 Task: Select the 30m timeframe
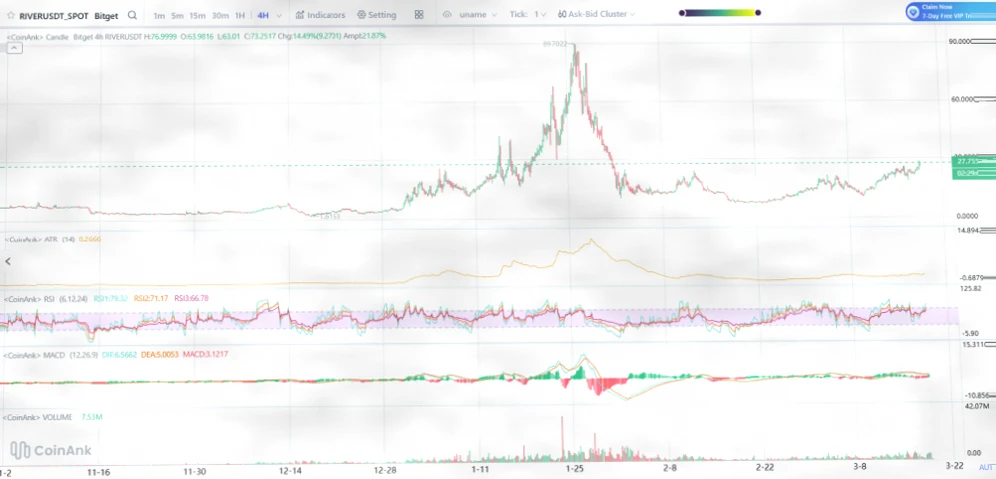pyautogui.click(x=220, y=15)
